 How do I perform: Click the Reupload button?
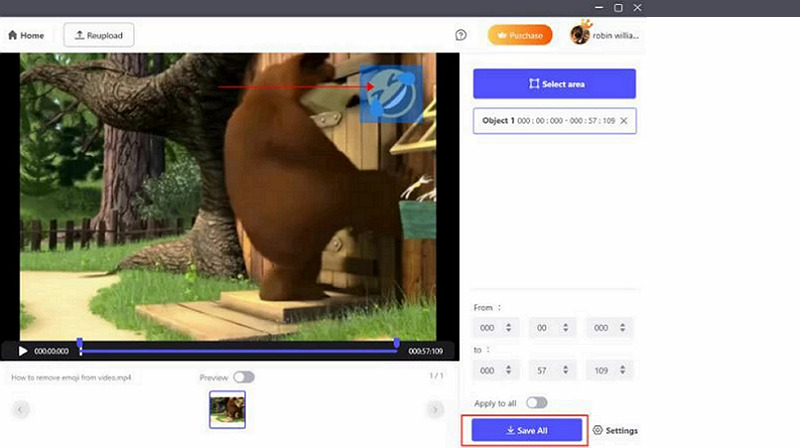pyautogui.click(x=99, y=35)
